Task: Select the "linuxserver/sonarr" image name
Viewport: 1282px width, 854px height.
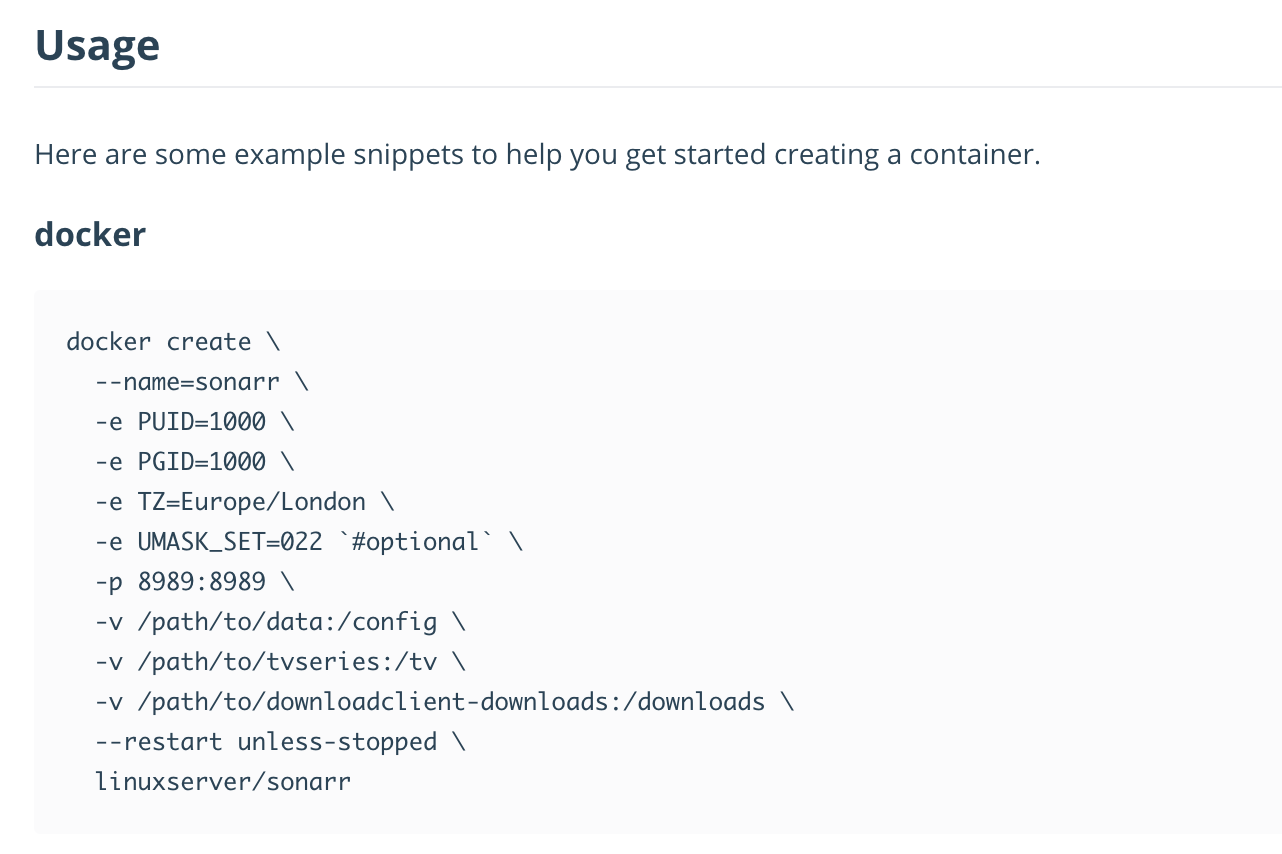Action: coord(222,781)
